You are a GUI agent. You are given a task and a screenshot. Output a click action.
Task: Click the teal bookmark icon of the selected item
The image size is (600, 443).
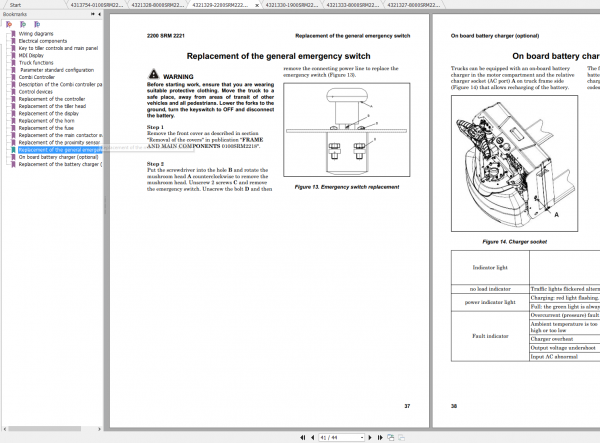13,150
